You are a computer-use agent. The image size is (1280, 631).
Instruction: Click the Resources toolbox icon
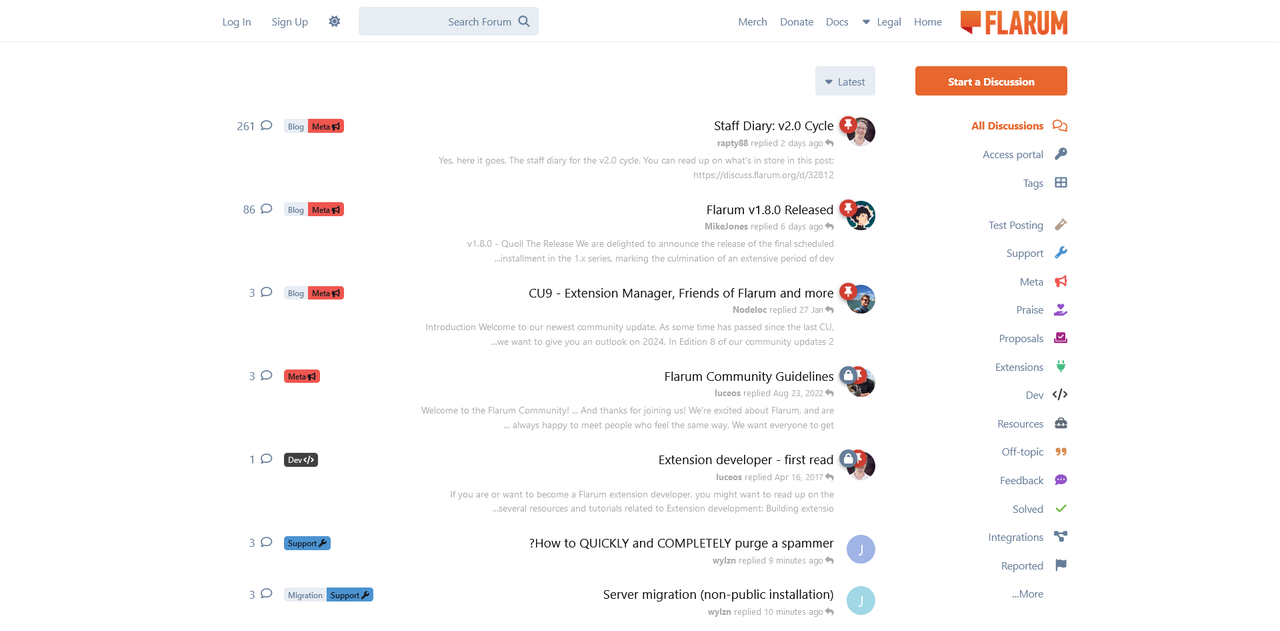[1061, 424]
